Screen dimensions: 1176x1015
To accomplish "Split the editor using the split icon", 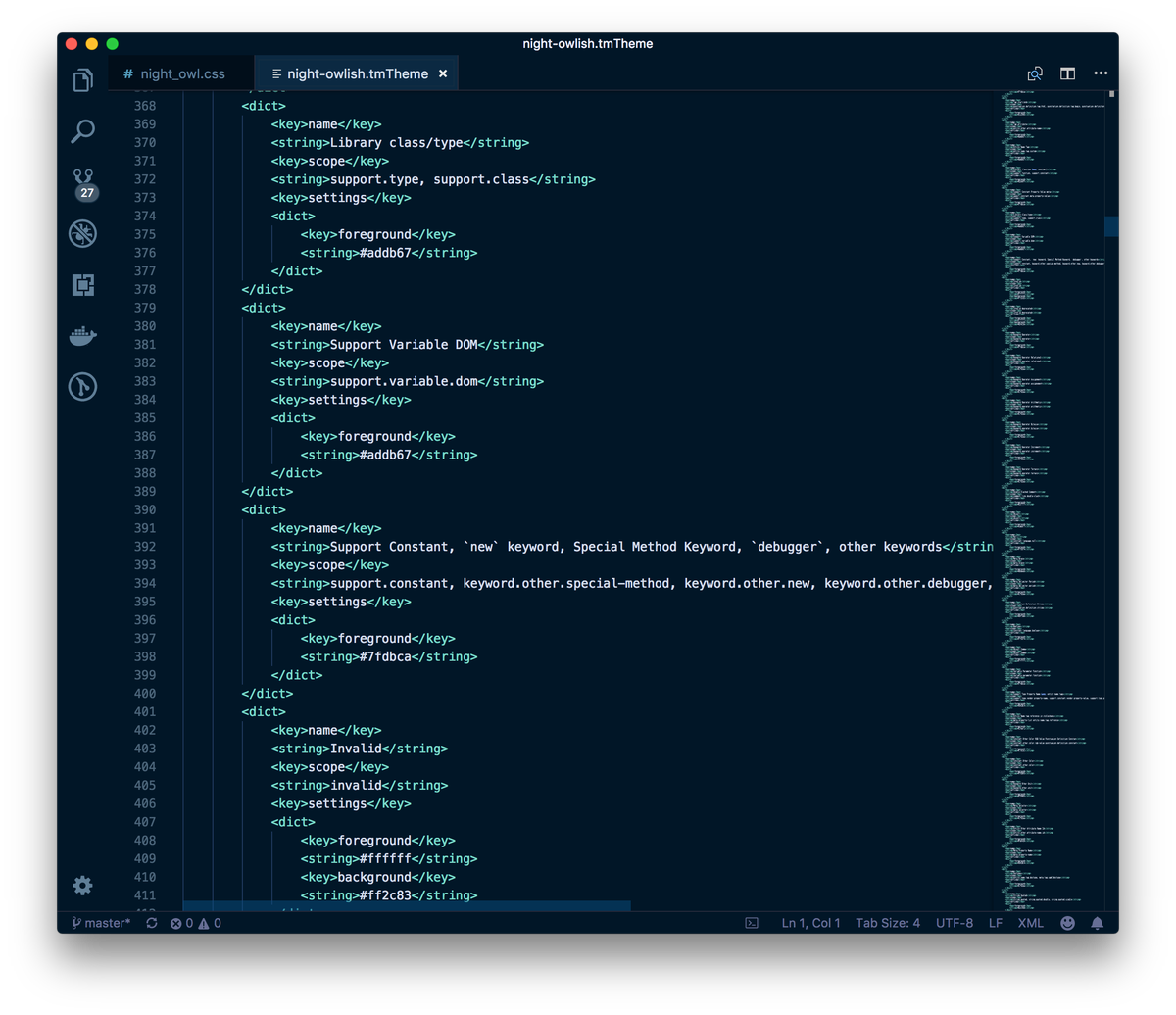I will (x=1067, y=72).
